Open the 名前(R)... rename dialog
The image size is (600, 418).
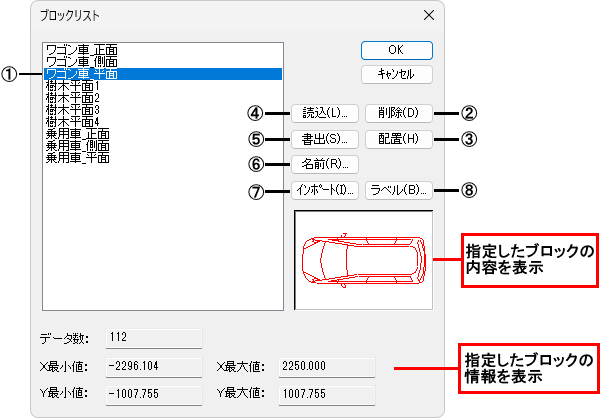tap(325, 164)
